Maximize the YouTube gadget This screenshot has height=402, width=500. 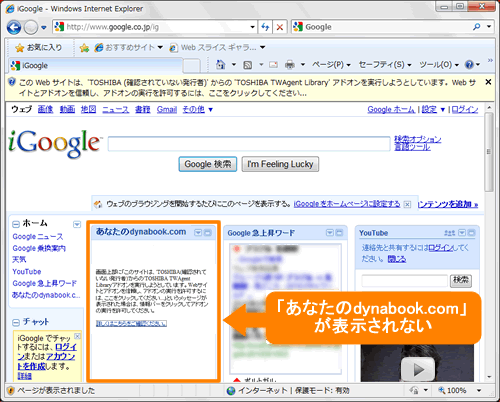click(471, 233)
